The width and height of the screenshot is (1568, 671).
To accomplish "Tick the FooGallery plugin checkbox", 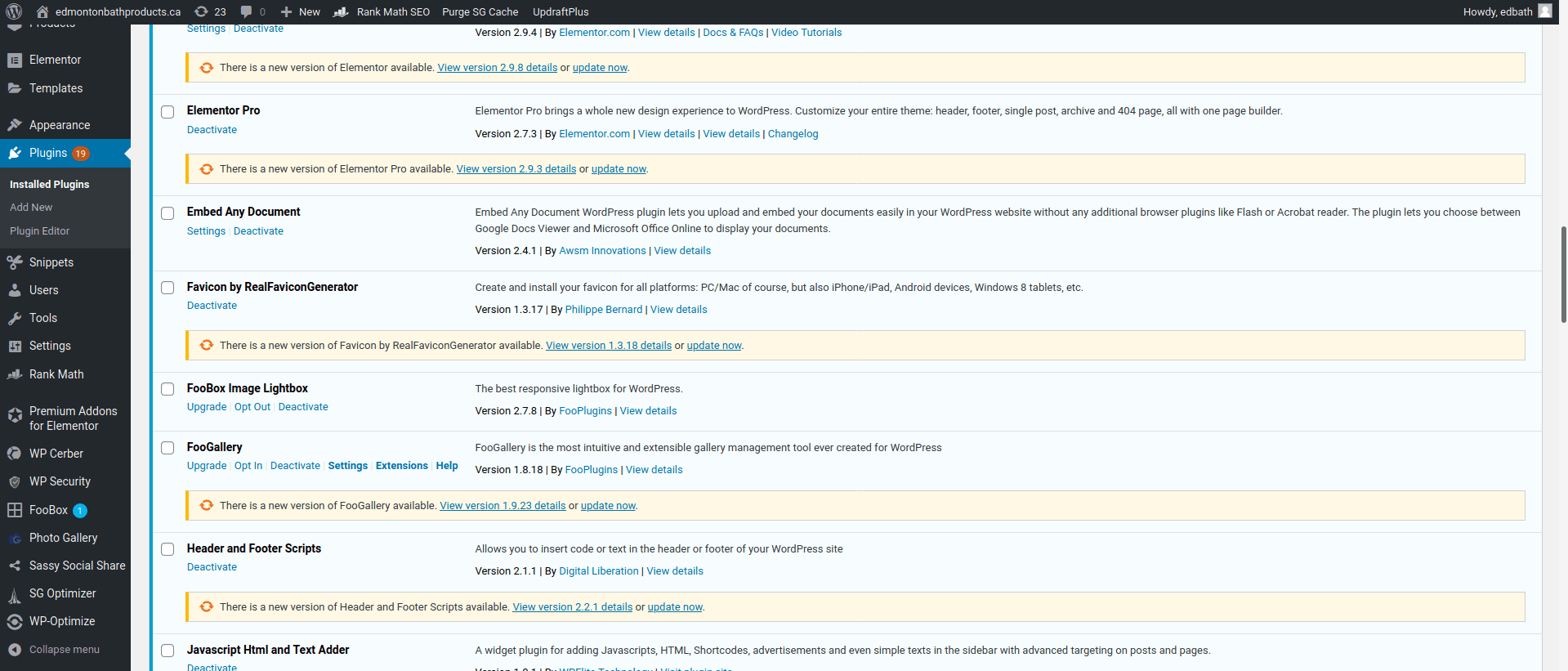I will (x=168, y=448).
